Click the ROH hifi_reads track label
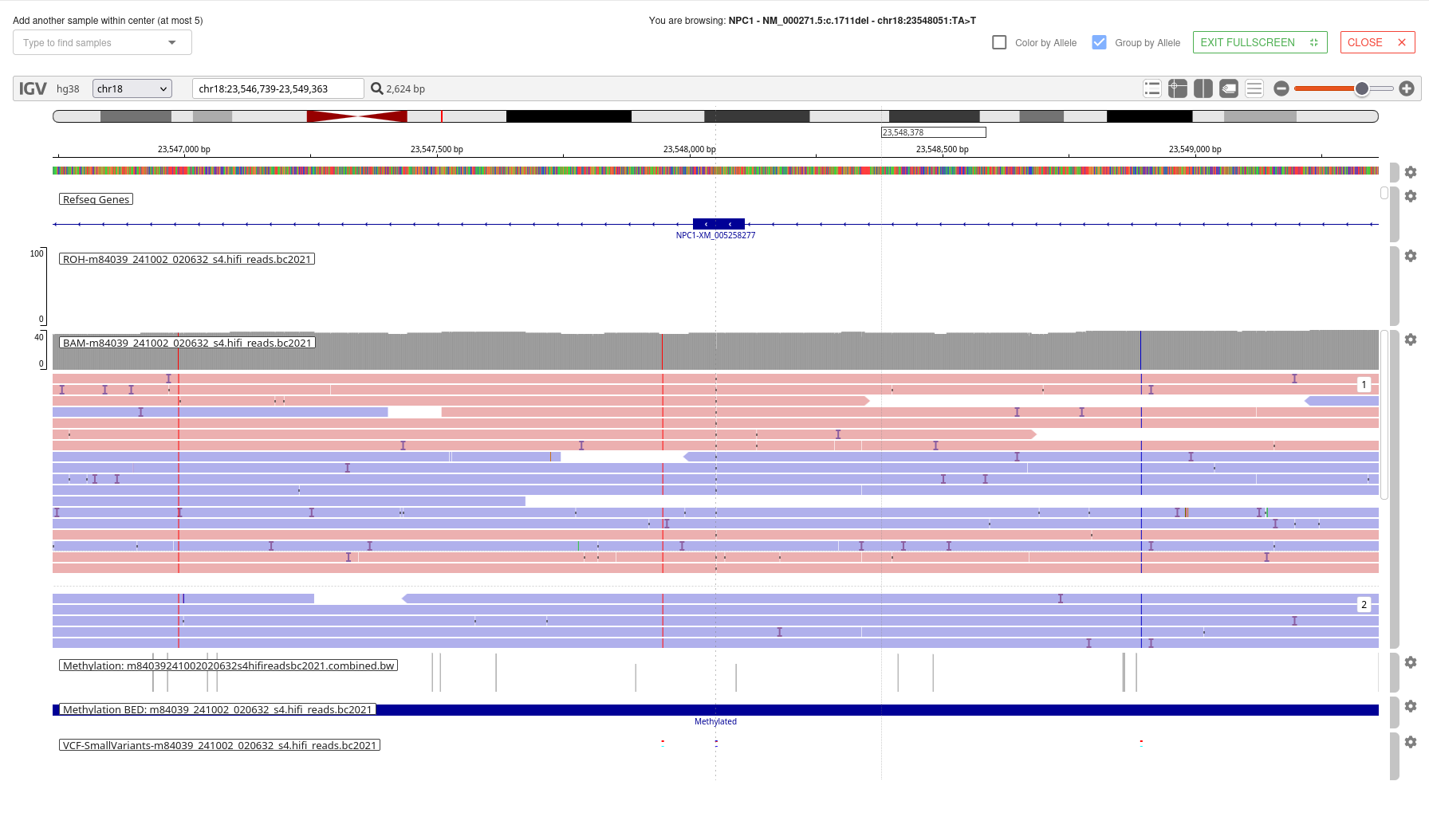 (187, 259)
